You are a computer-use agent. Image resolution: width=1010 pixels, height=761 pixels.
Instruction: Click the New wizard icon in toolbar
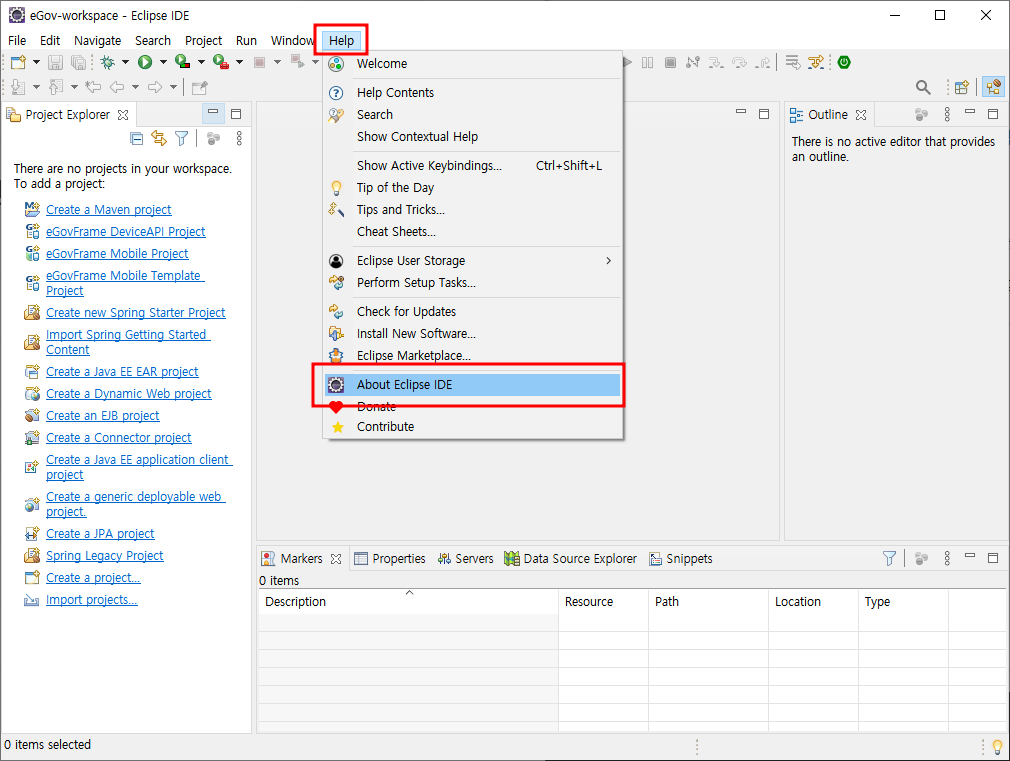(18, 63)
